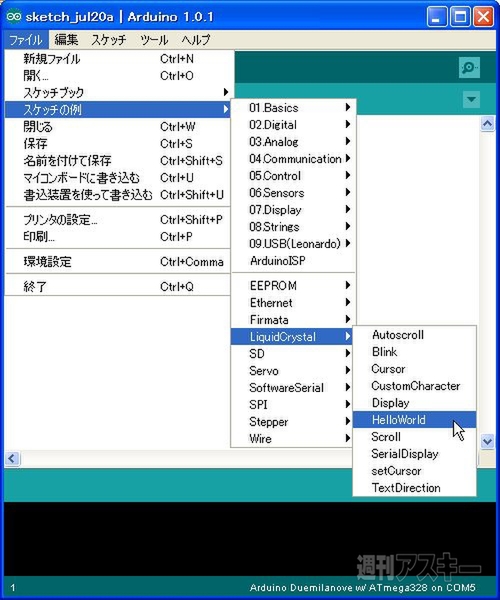Open the ツール menu

click(x=154, y=40)
